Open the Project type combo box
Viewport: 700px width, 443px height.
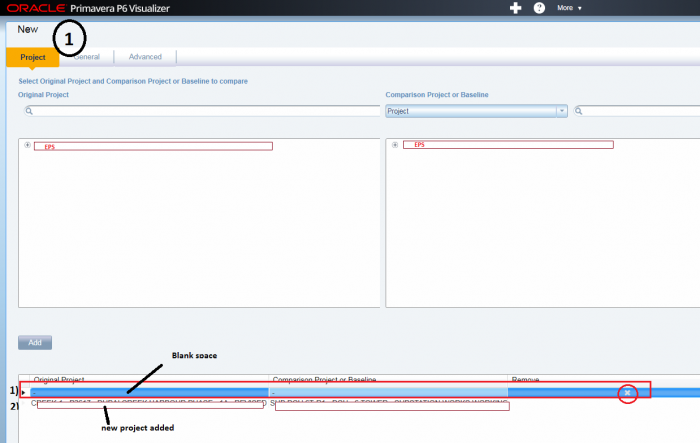[x=476, y=111]
